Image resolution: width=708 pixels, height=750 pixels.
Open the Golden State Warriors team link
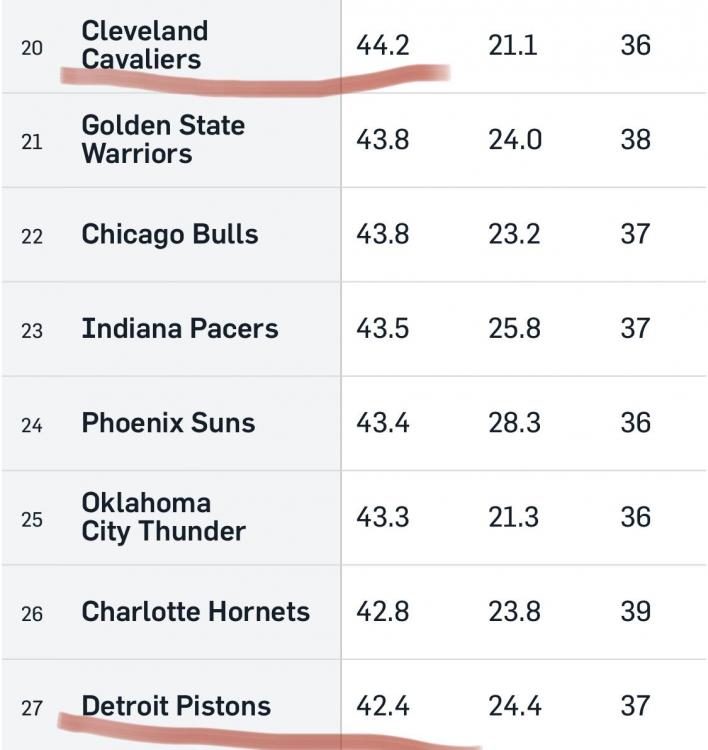tap(163, 139)
